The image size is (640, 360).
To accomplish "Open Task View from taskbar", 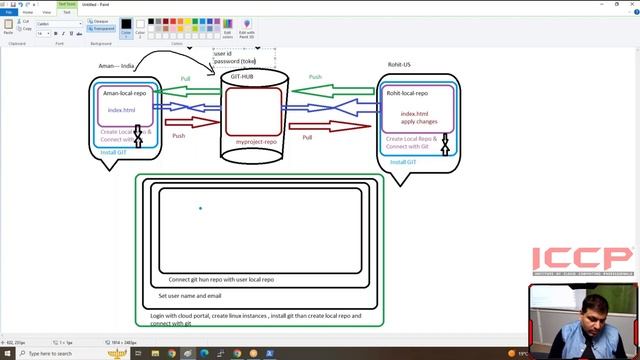I will [x=138, y=353].
